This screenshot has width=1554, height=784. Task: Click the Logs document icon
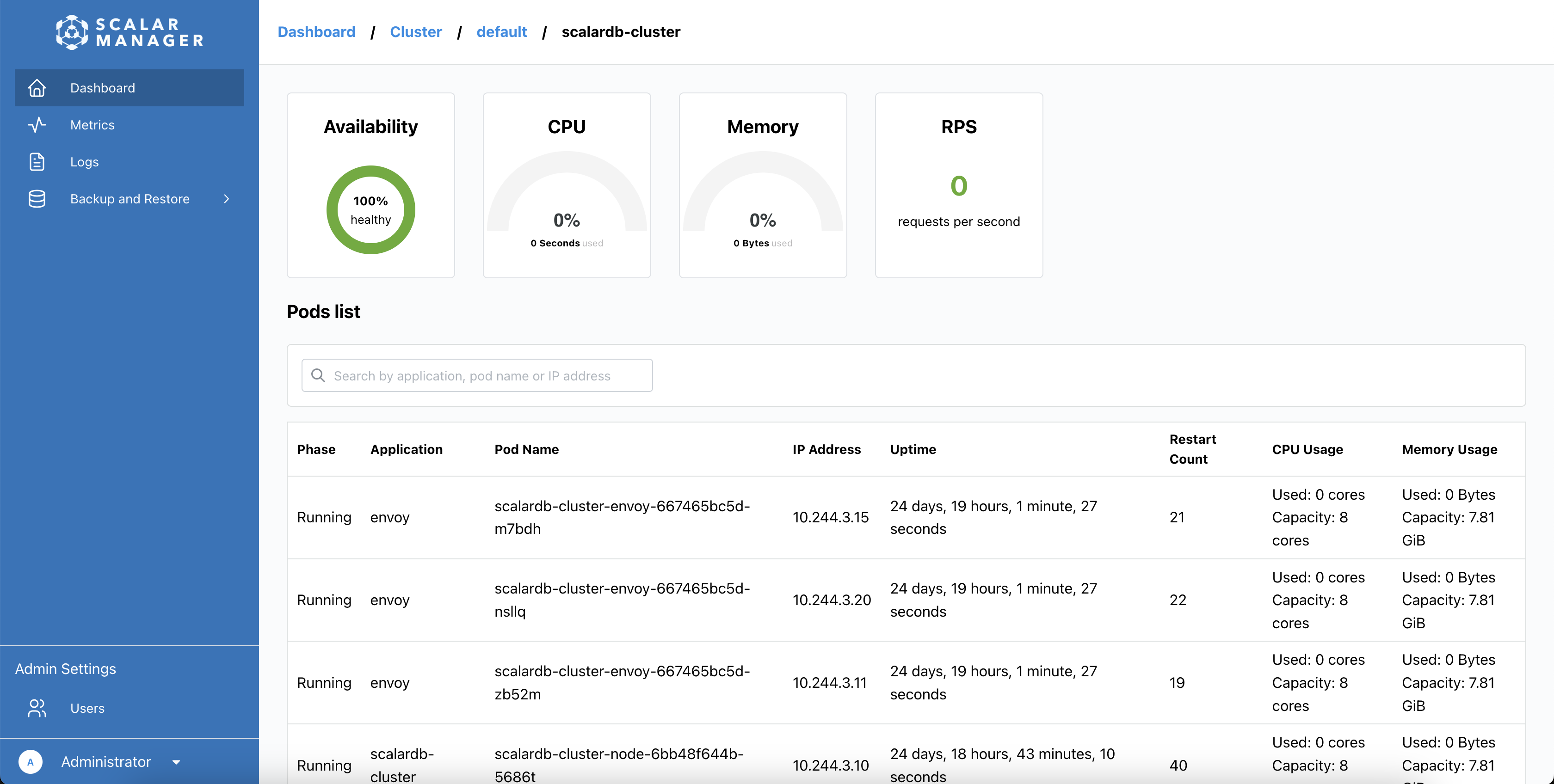[37, 162]
